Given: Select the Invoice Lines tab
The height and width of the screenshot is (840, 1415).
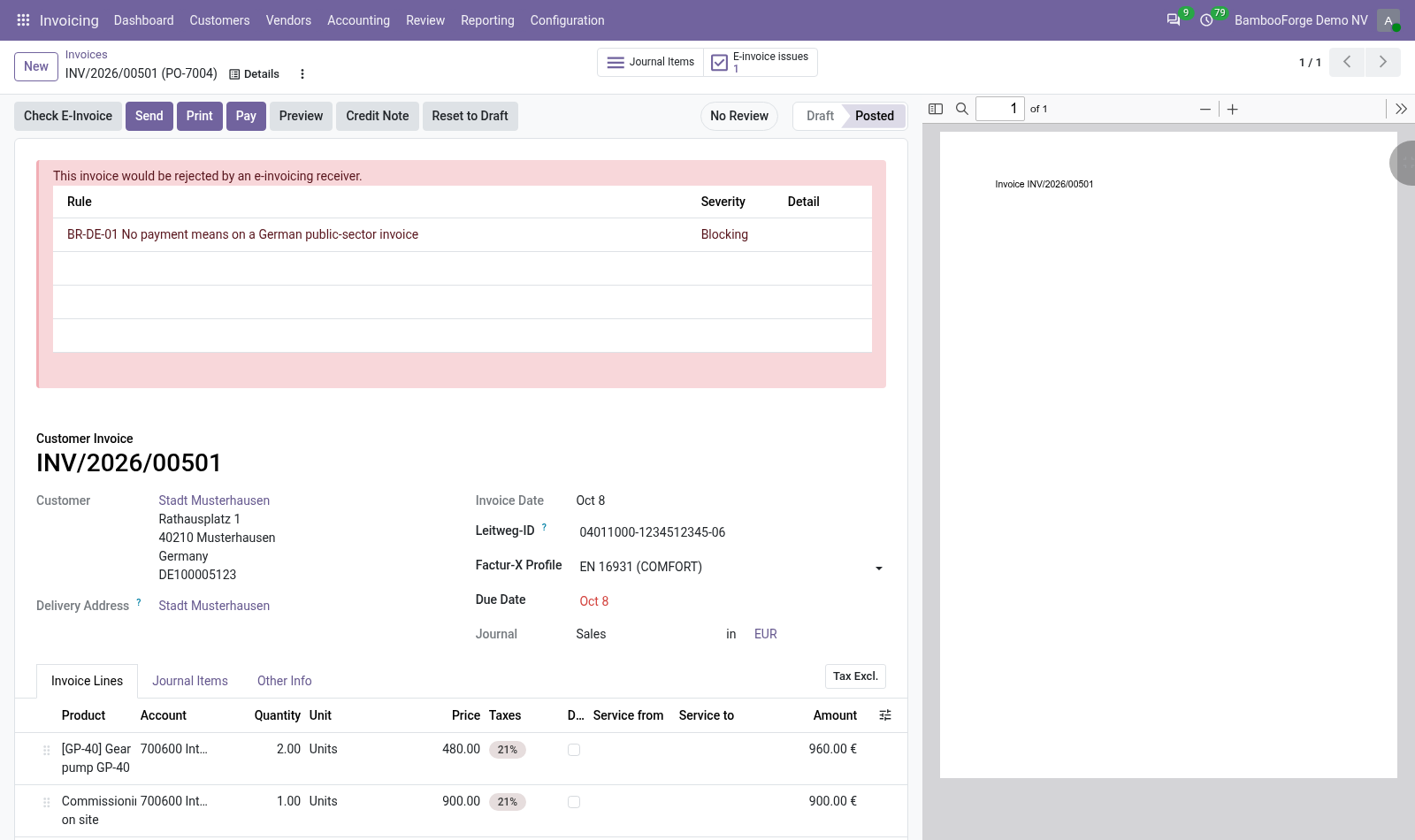Looking at the screenshot, I should pyautogui.click(x=87, y=681).
